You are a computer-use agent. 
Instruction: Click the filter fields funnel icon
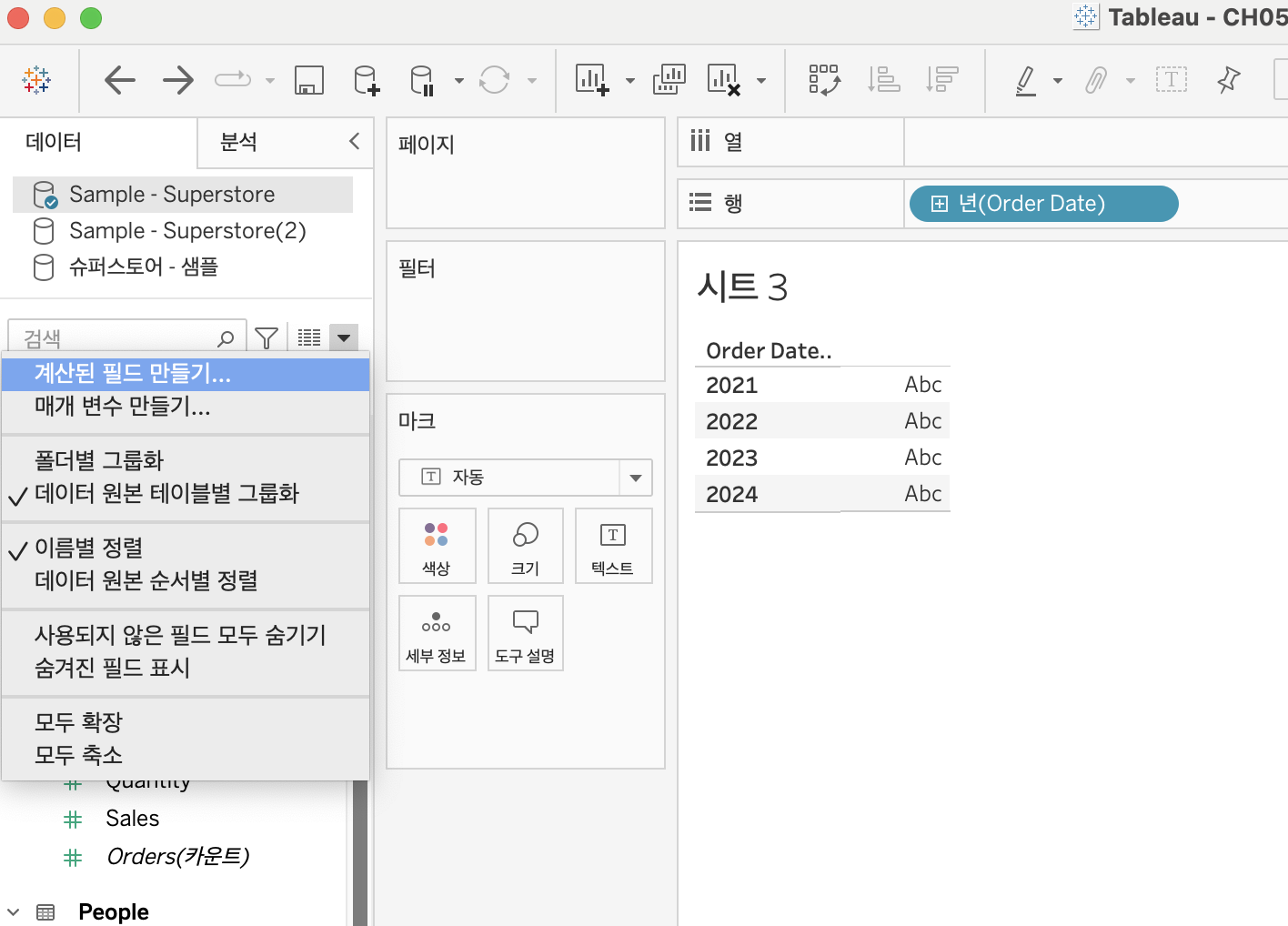pyautogui.click(x=267, y=338)
